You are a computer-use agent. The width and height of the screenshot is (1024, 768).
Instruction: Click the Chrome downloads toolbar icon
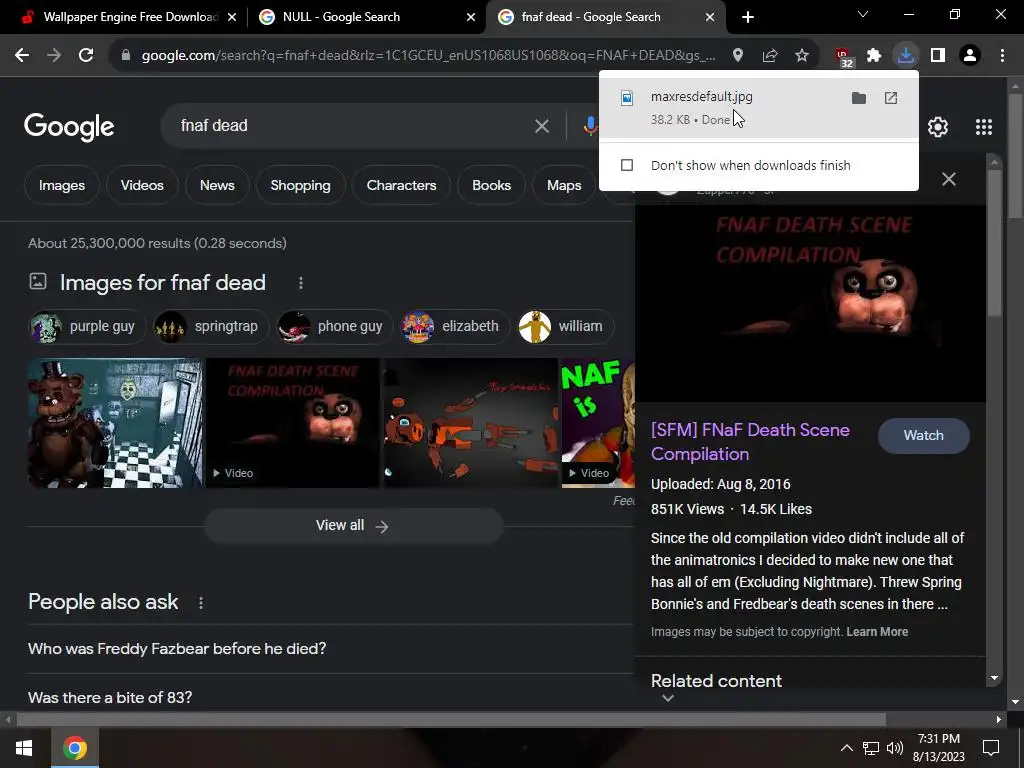click(x=906, y=56)
